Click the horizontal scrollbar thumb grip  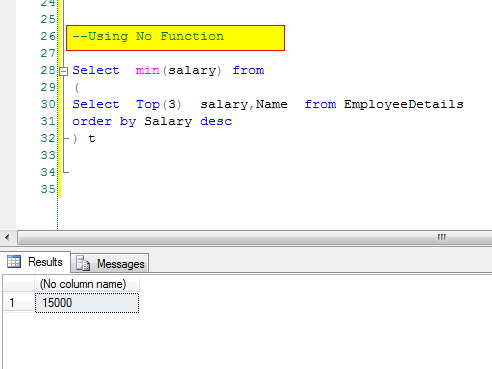(442, 237)
